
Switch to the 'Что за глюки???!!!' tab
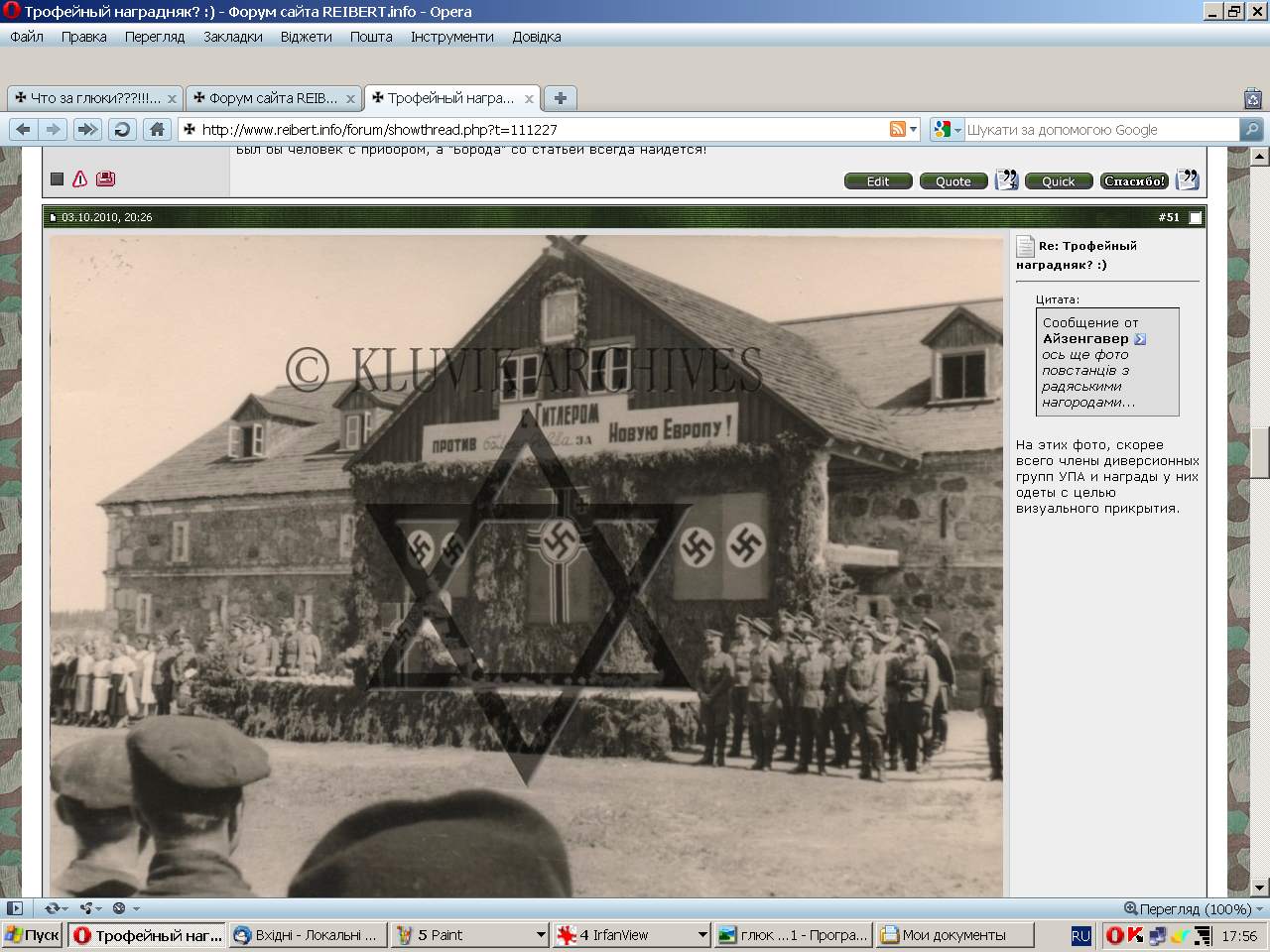click(95, 98)
